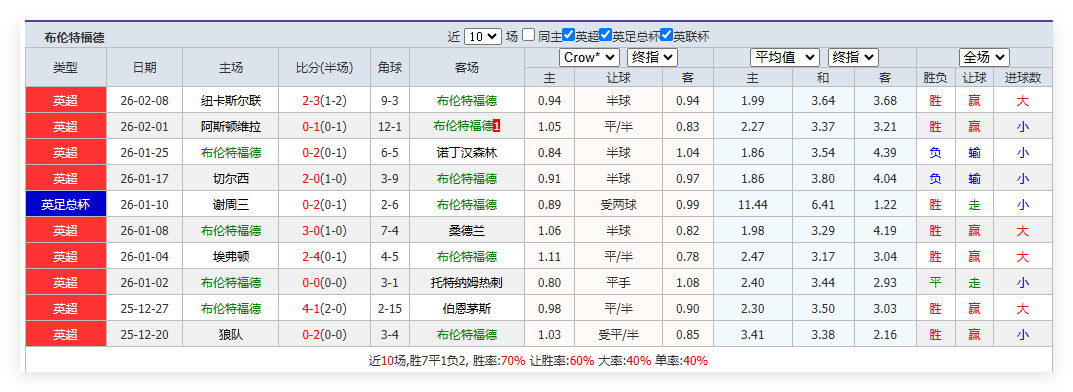Select the 进球数 column header
The image size is (1073, 392).
pos(1022,78)
